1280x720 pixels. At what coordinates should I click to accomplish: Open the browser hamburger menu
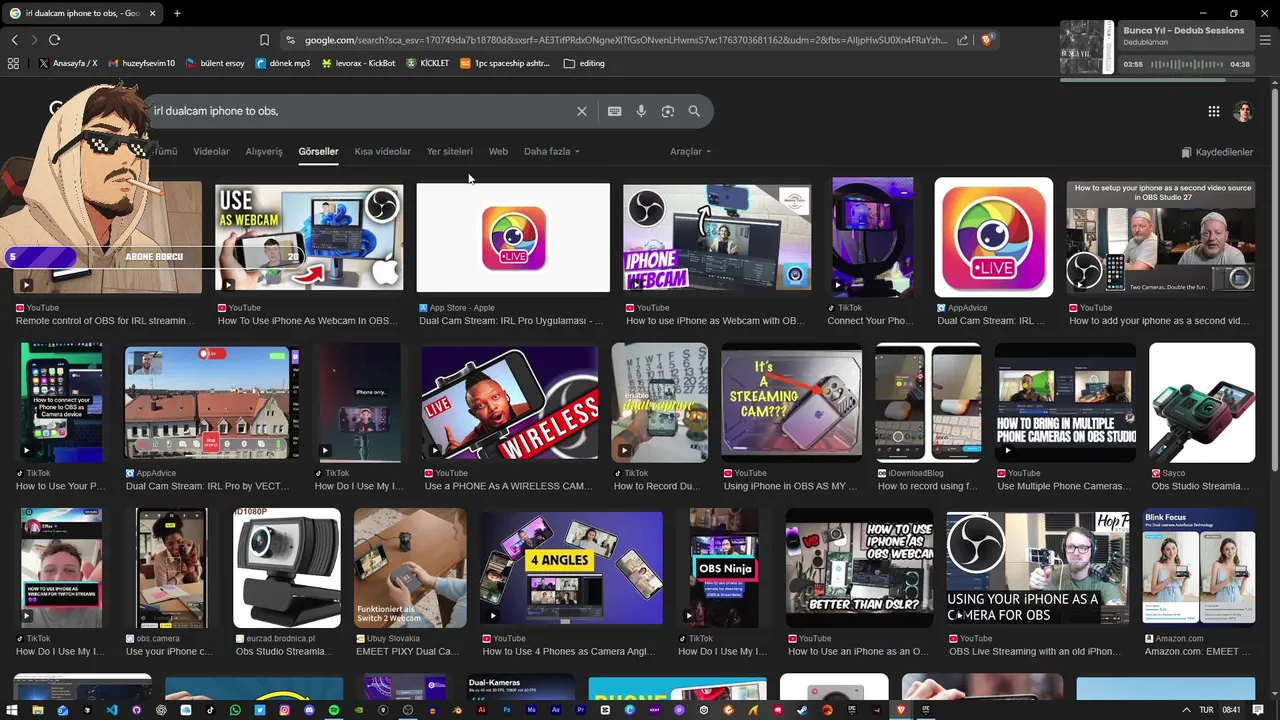pyautogui.click(x=1265, y=40)
